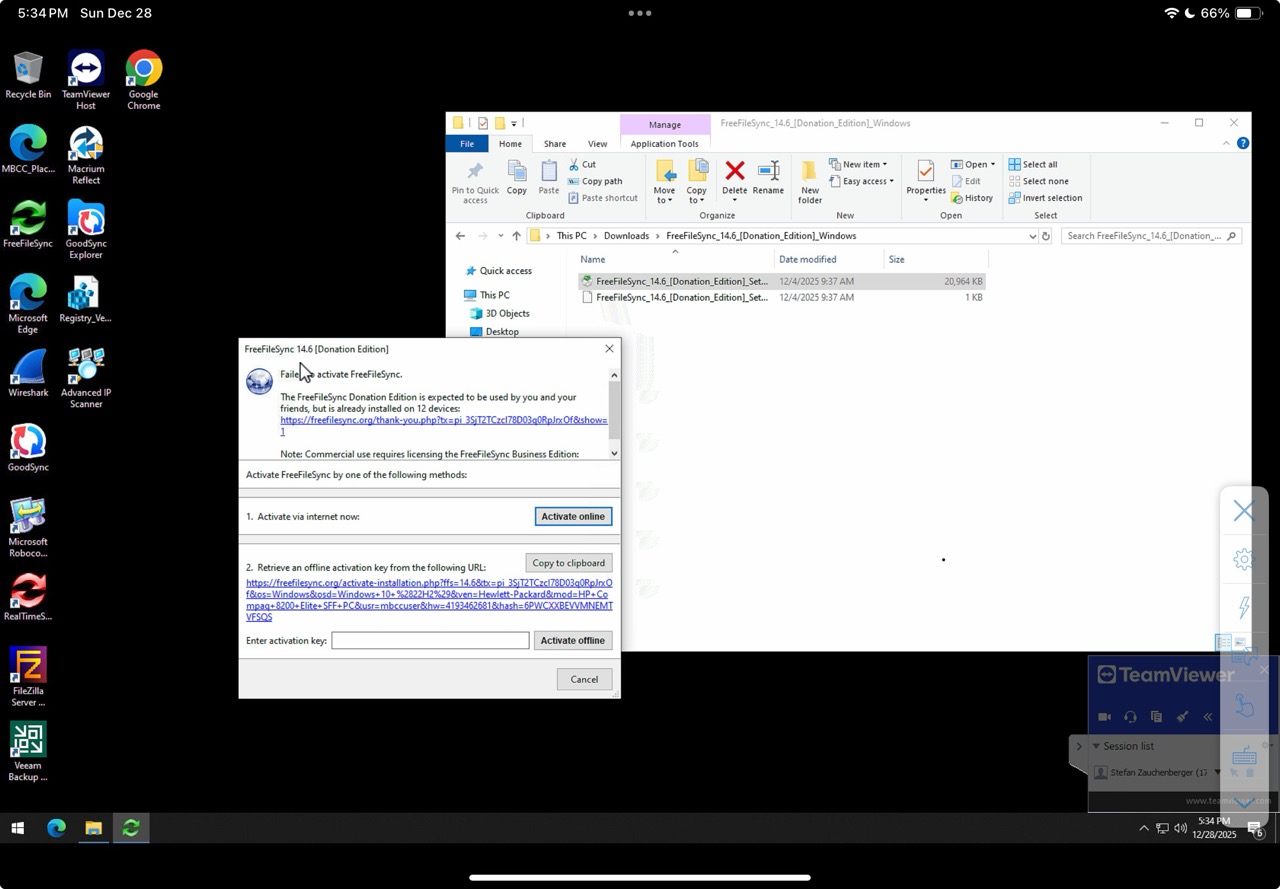Start video in TeamViewer panel
The height and width of the screenshot is (889, 1280).
(x=1105, y=717)
